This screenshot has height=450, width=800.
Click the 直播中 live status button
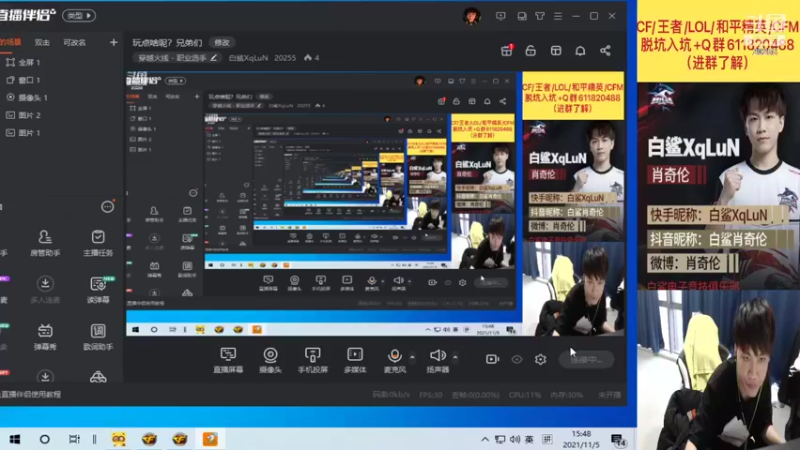coord(586,360)
